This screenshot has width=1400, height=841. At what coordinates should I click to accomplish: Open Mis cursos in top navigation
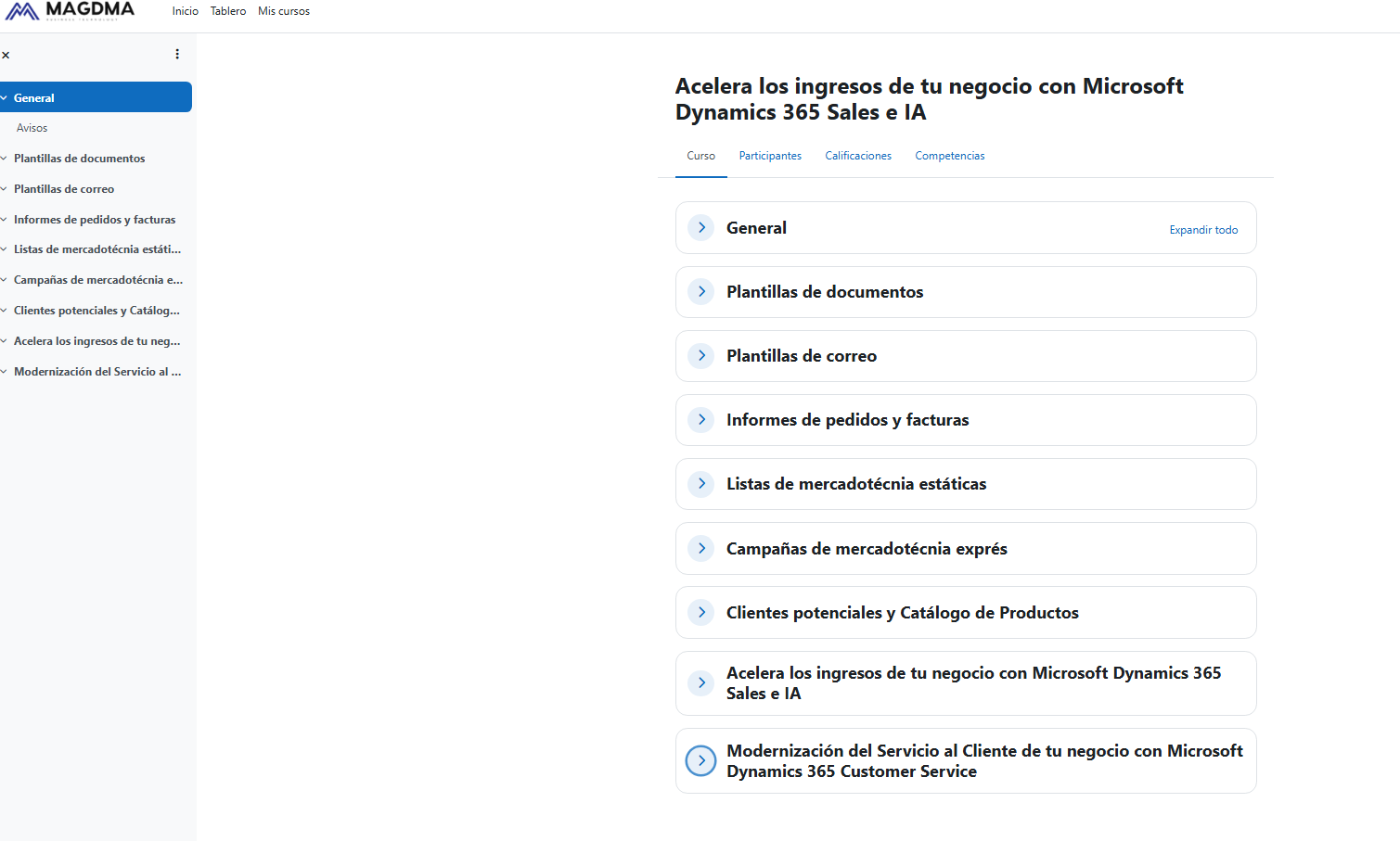tap(283, 11)
